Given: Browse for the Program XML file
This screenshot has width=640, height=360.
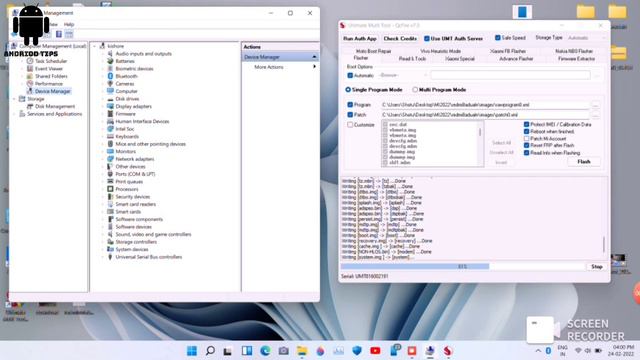Looking at the screenshot, I should pos(595,105).
